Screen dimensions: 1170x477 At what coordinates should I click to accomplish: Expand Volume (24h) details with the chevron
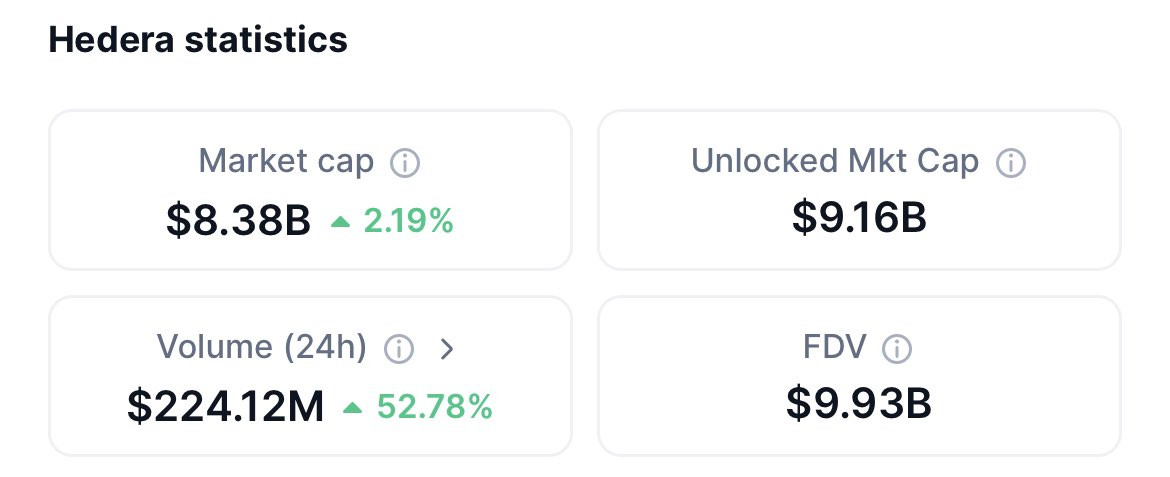(447, 349)
